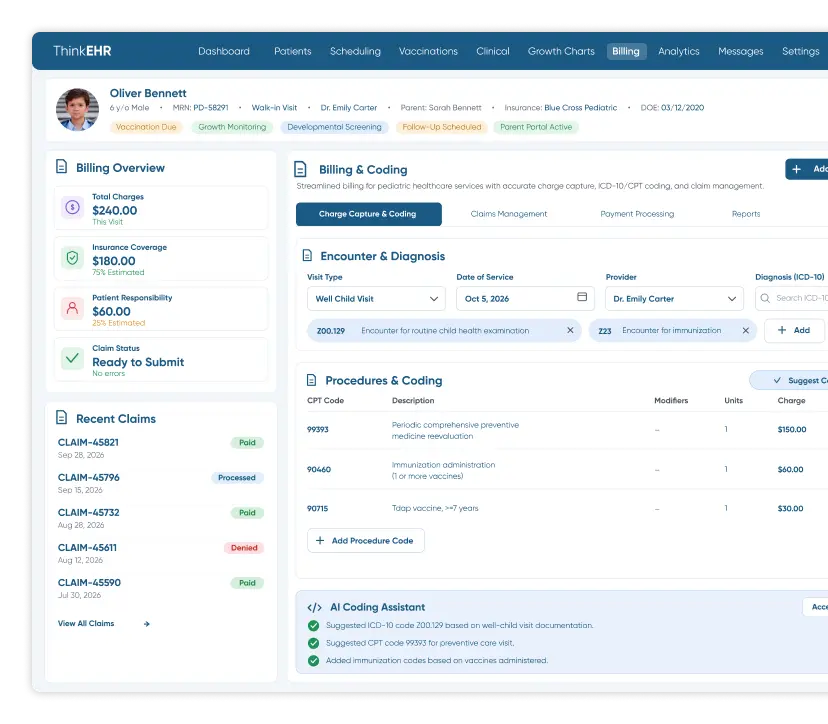Open the denied claim CLAIM-45611
Screen dimensions: 828x724
(87, 548)
